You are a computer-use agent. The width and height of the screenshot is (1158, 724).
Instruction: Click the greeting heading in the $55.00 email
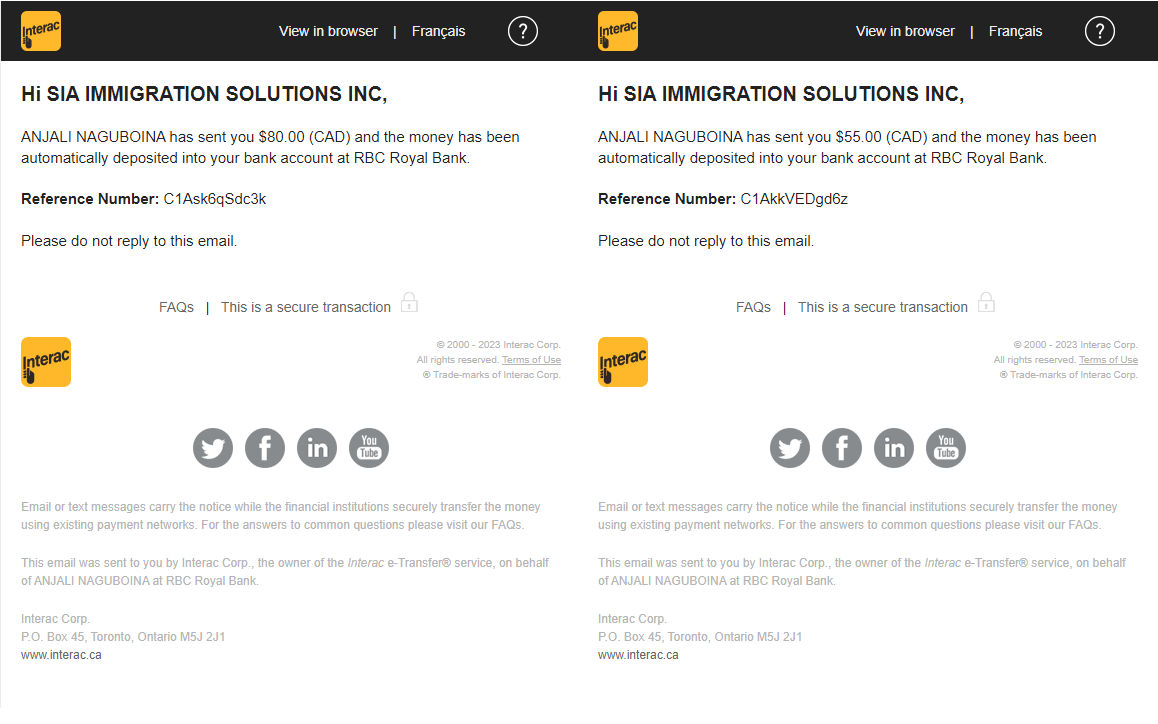pyautogui.click(x=781, y=94)
